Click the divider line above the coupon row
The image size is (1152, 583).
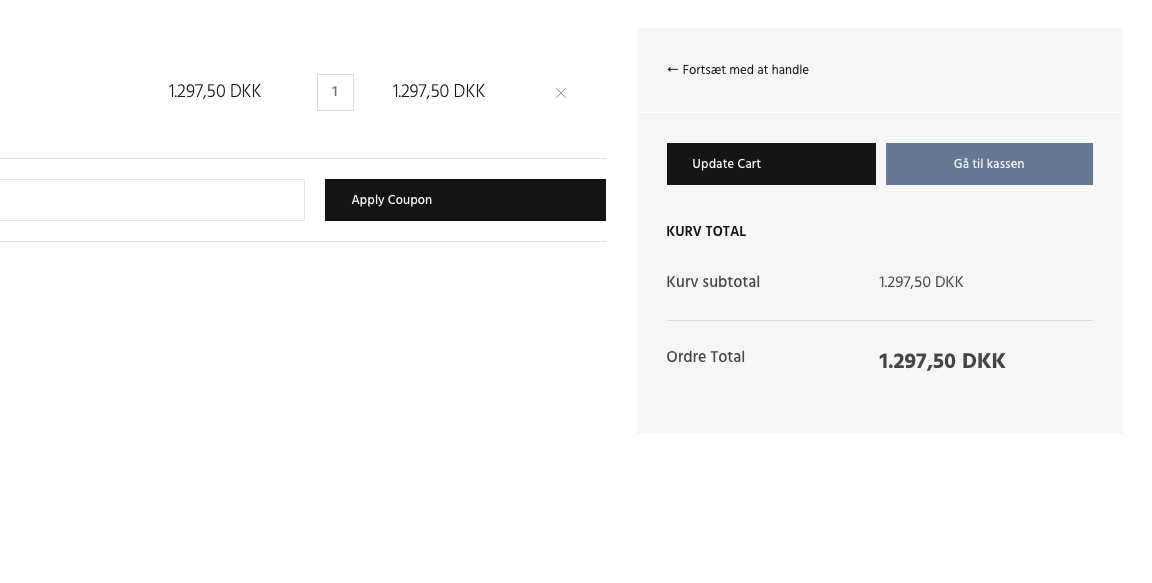[300, 158]
